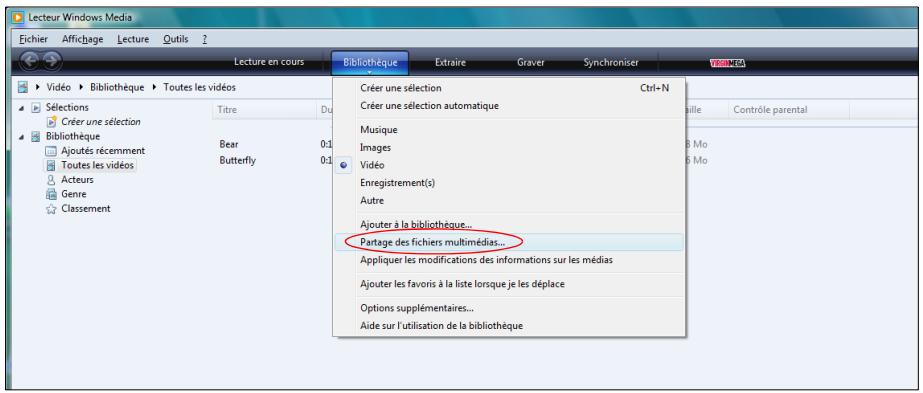Choose Créer une sélection in dropdown menu

(x=509, y=88)
